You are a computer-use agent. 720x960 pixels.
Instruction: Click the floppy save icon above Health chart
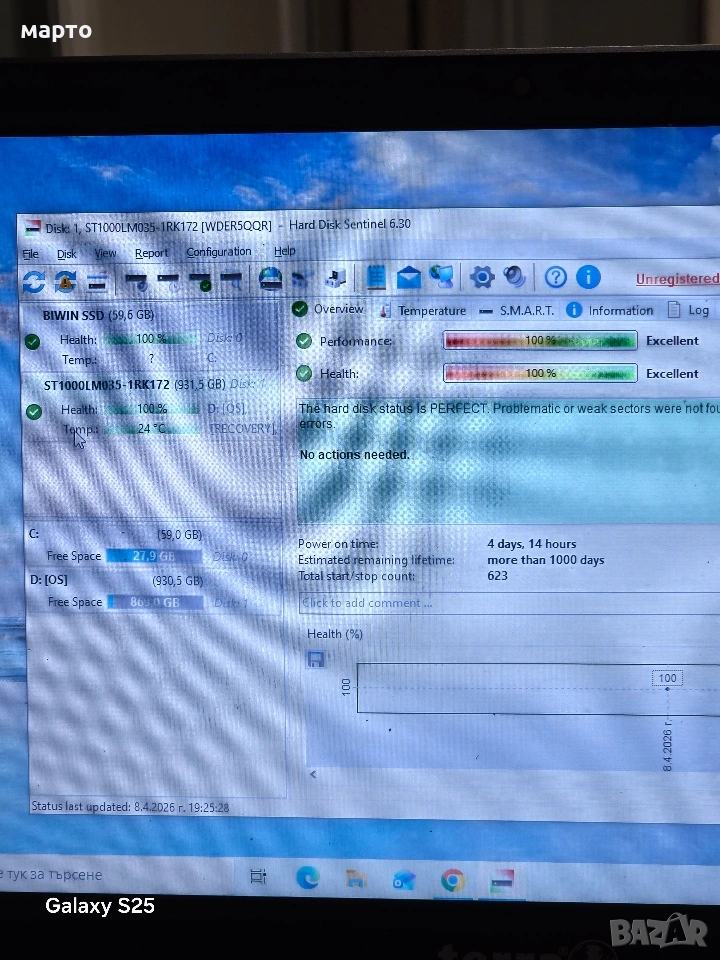(316, 659)
